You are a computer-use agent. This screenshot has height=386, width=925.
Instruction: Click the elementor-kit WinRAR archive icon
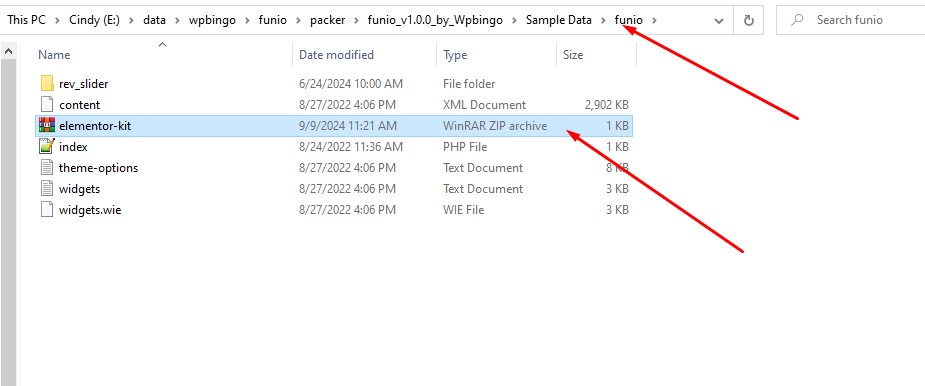pyautogui.click(x=47, y=126)
